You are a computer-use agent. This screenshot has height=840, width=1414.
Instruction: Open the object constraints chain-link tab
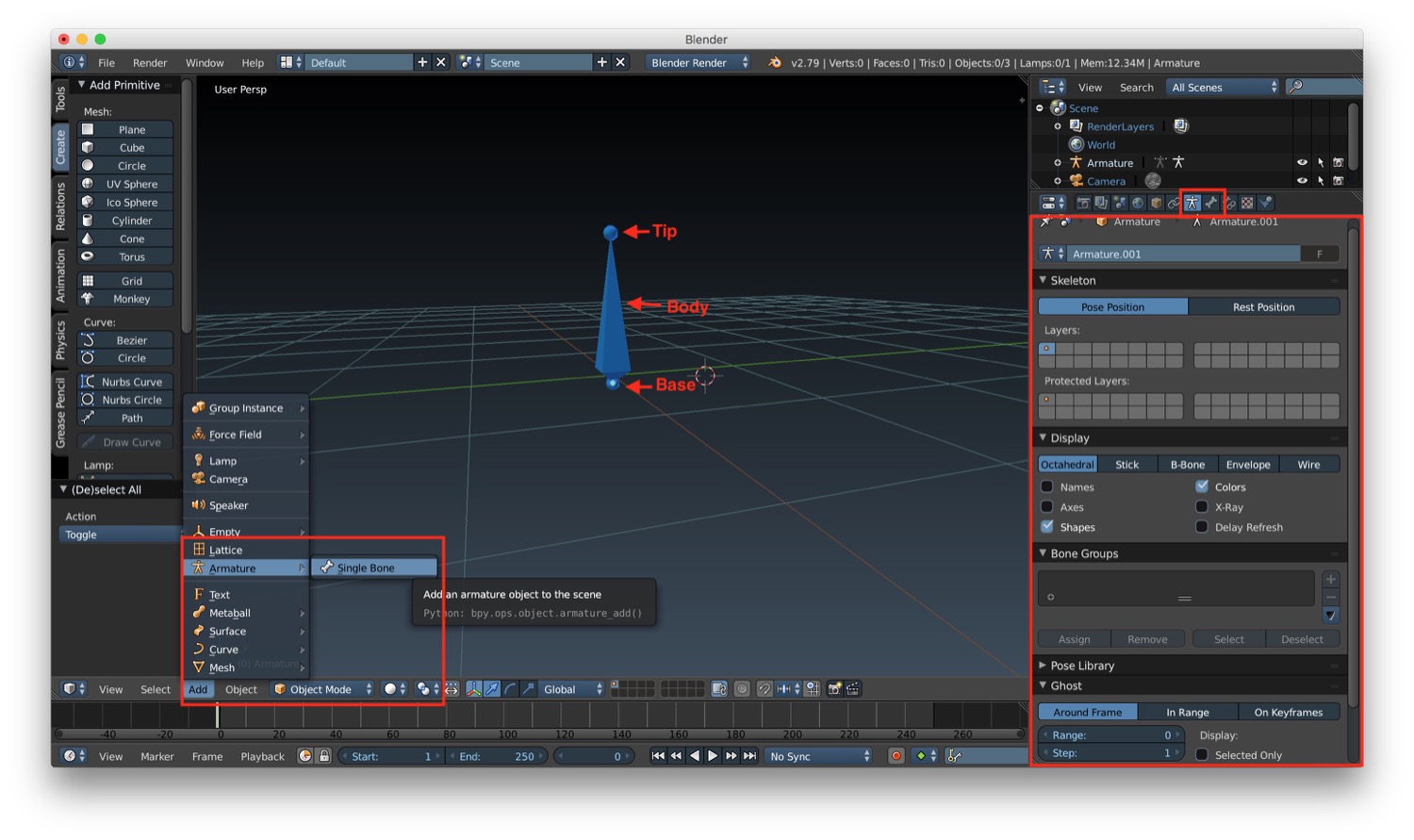[1174, 203]
